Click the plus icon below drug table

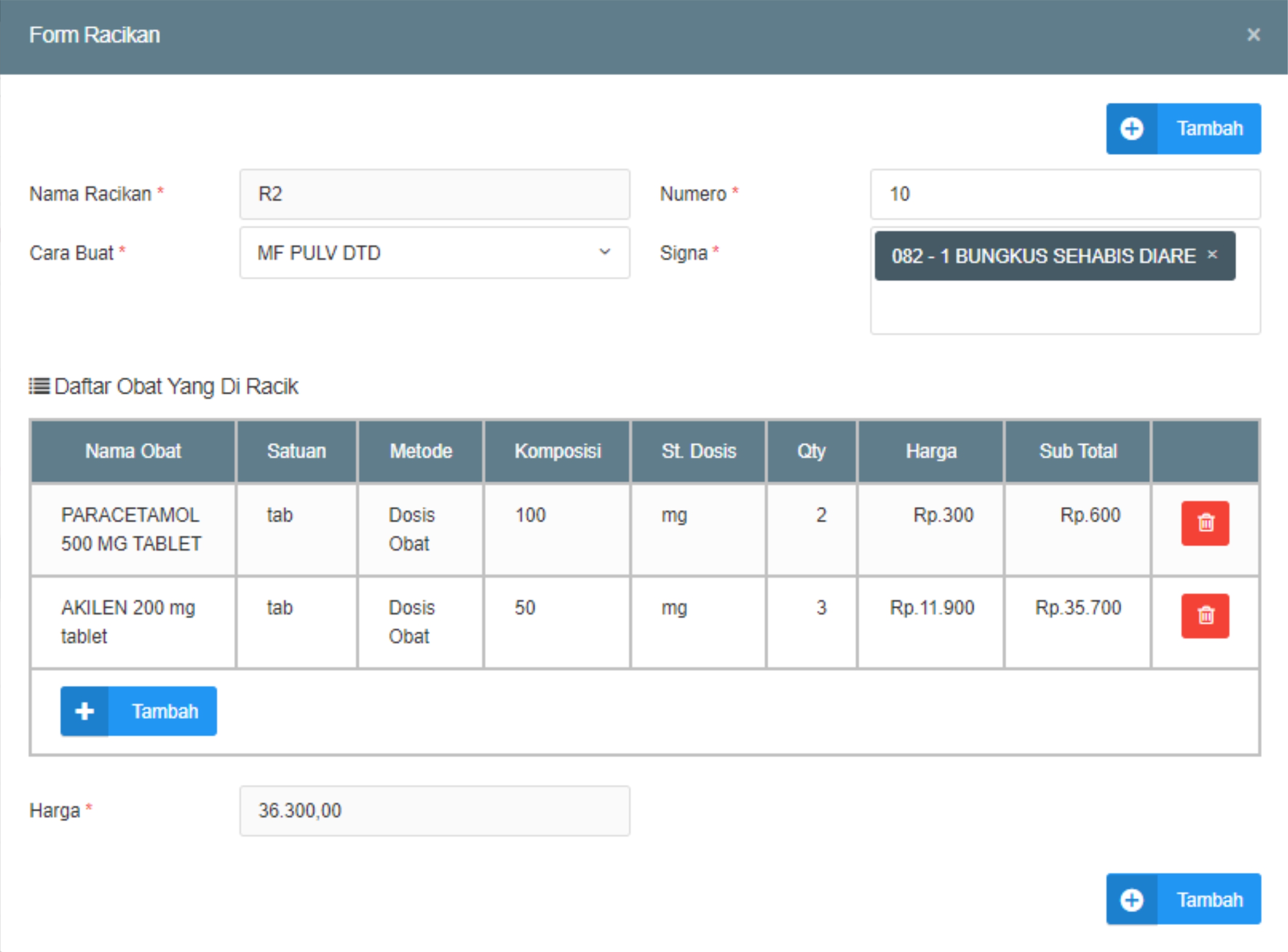(x=85, y=710)
